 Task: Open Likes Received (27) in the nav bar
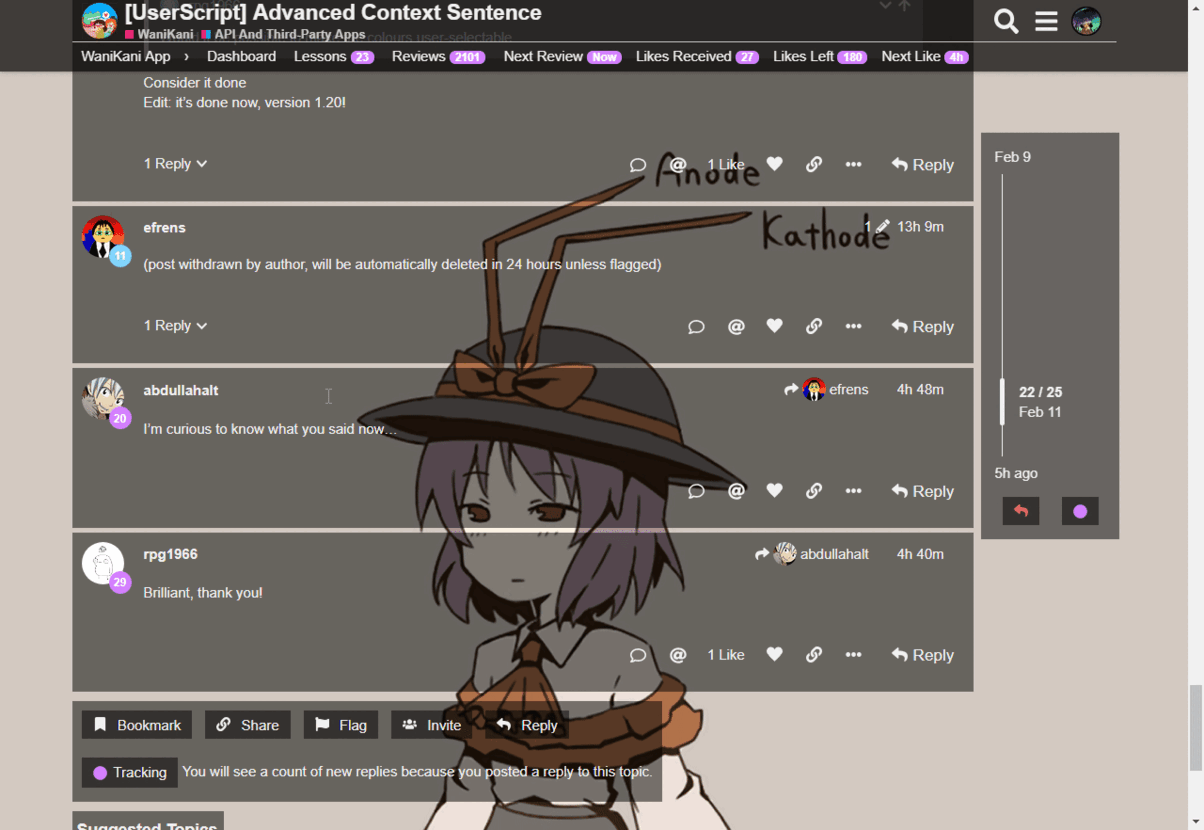click(x=698, y=57)
